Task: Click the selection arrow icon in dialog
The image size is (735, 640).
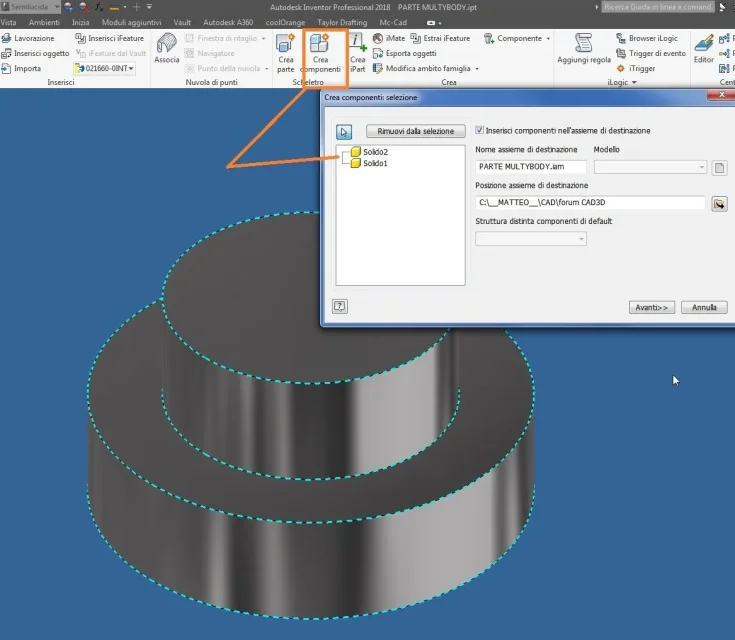Action: pyautogui.click(x=344, y=132)
